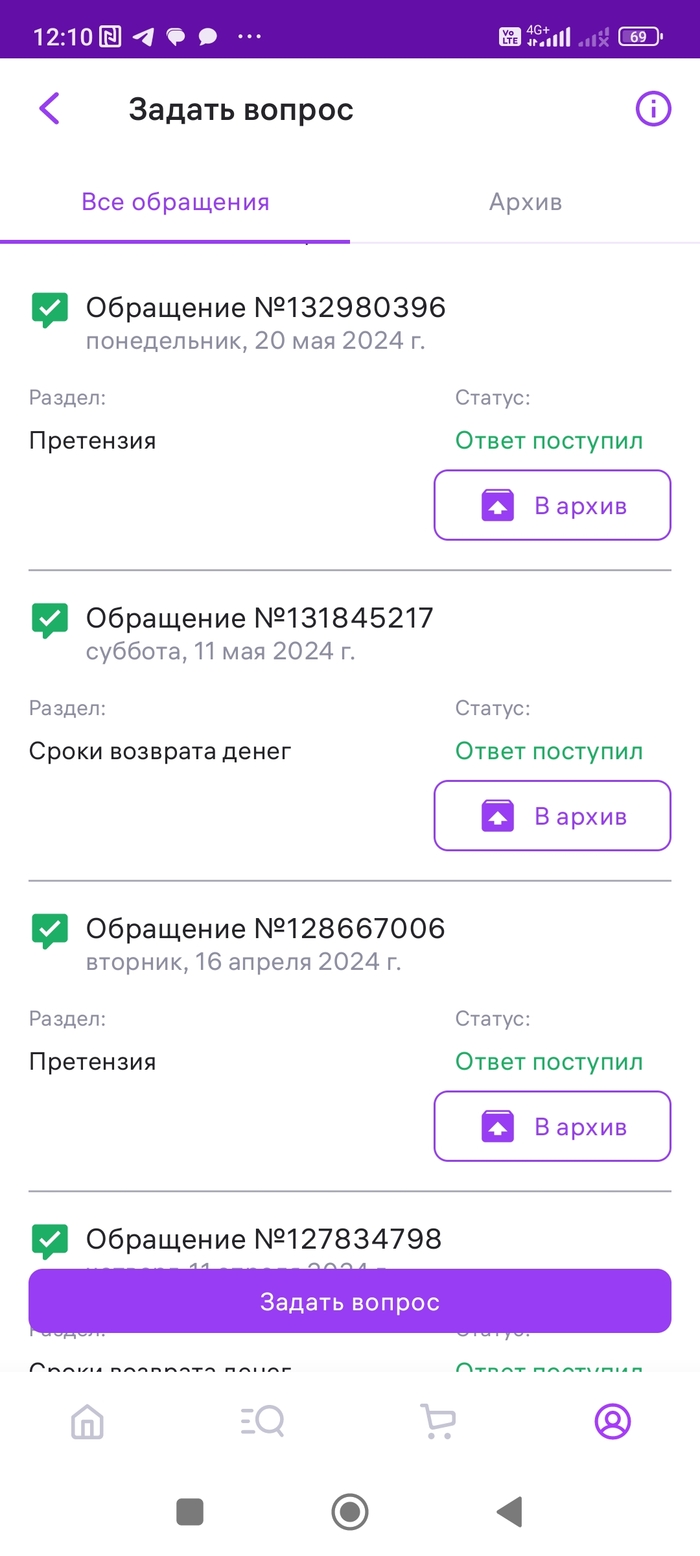
Task: Open the shopping cart icon
Action: (x=437, y=1421)
